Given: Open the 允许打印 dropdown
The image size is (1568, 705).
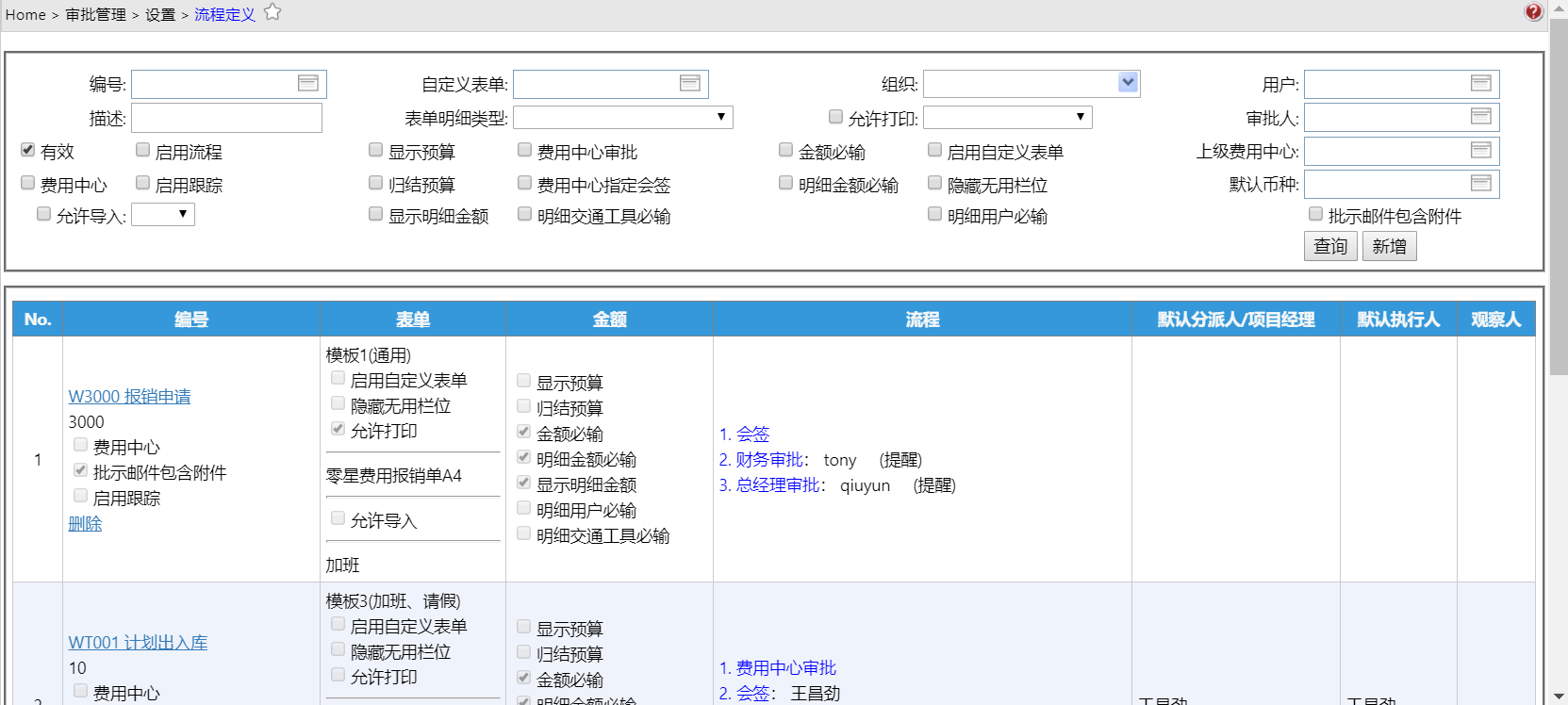Looking at the screenshot, I should click(1008, 117).
